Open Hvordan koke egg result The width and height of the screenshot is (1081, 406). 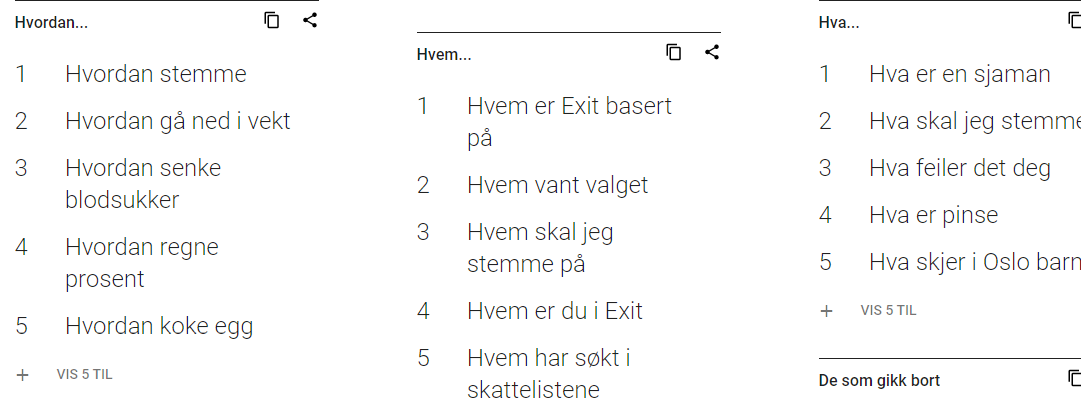[x=159, y=326]
